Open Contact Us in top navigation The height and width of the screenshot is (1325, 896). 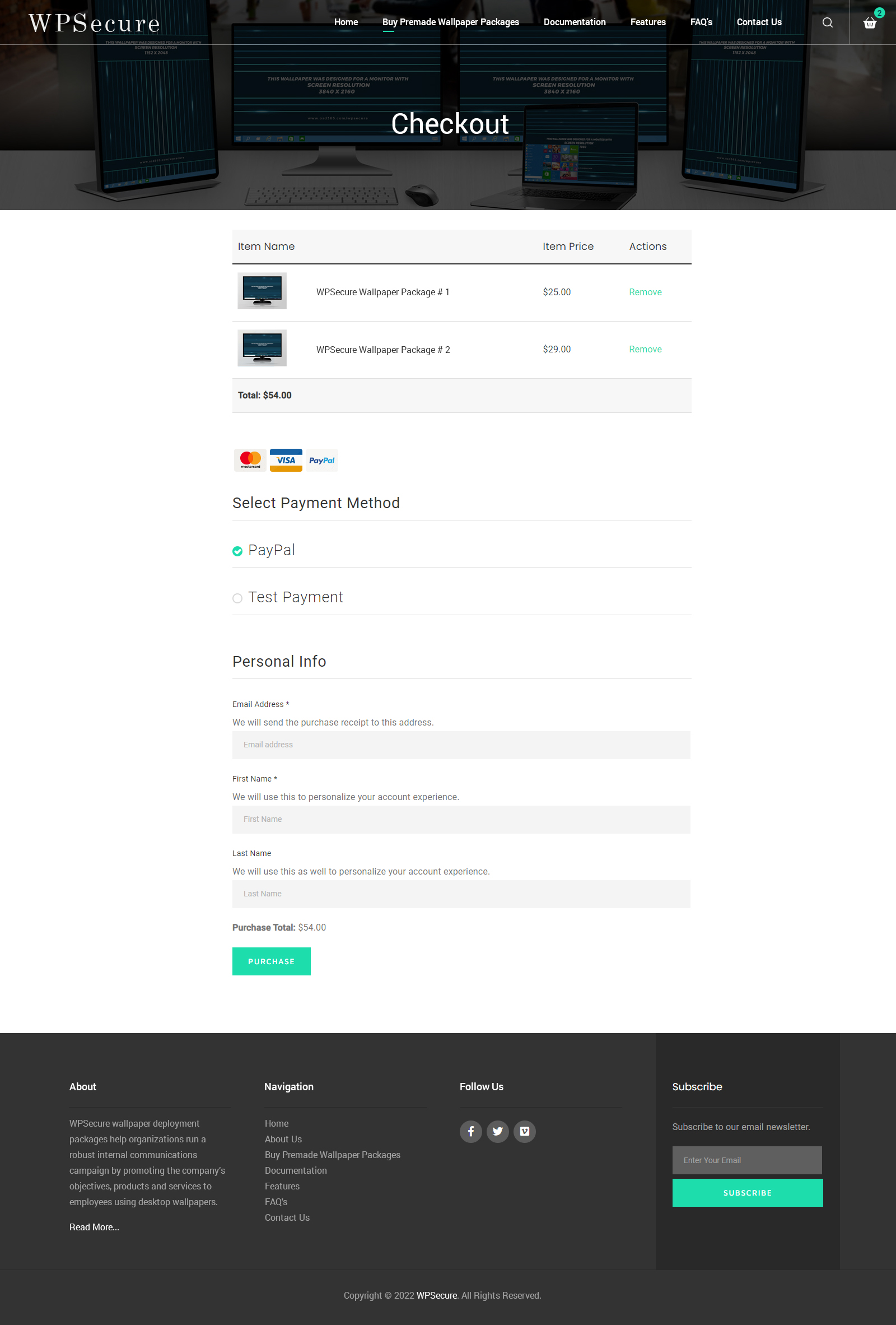pos(759,22)
